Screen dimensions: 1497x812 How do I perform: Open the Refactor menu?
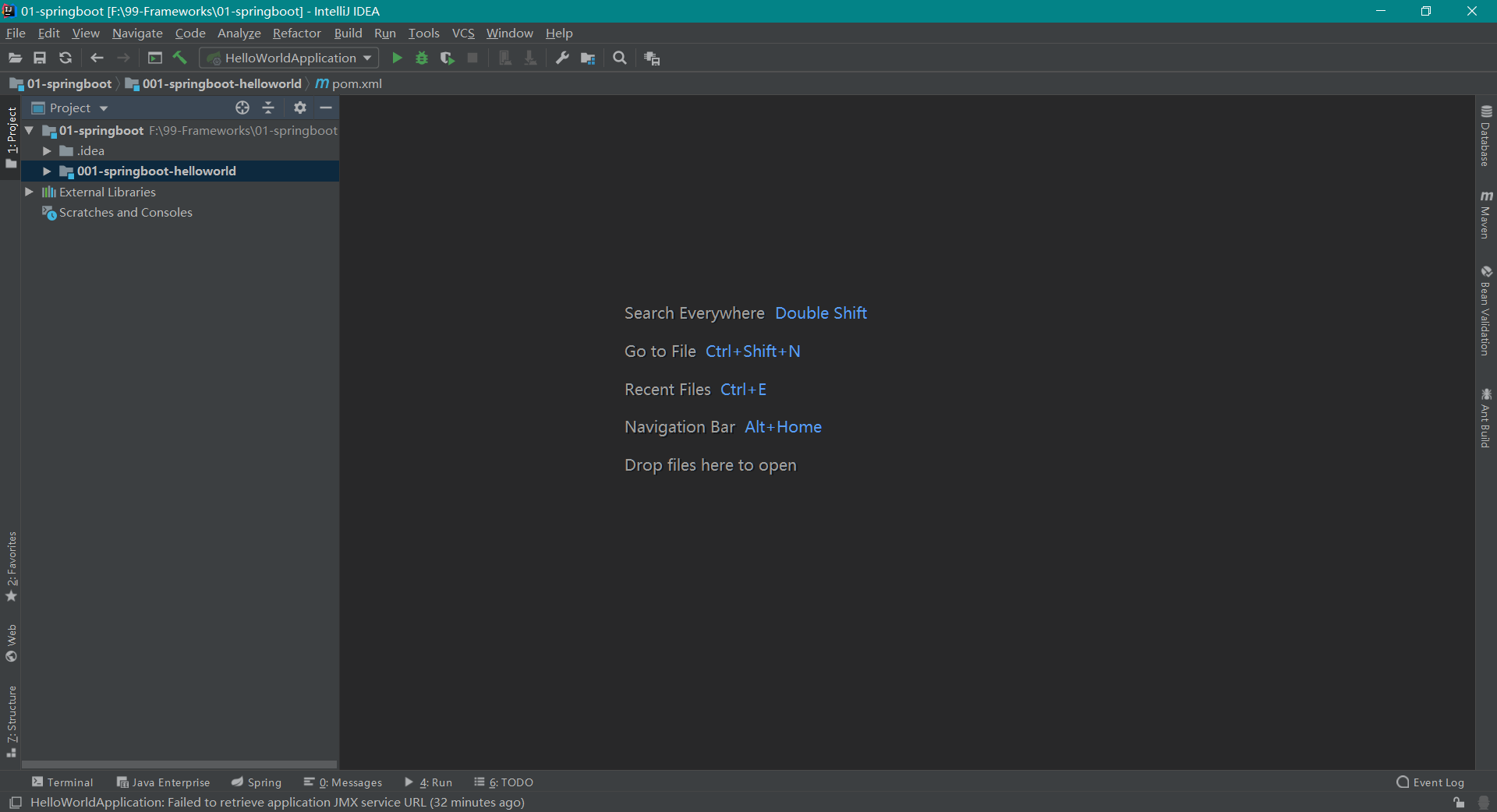pos(296,33)
